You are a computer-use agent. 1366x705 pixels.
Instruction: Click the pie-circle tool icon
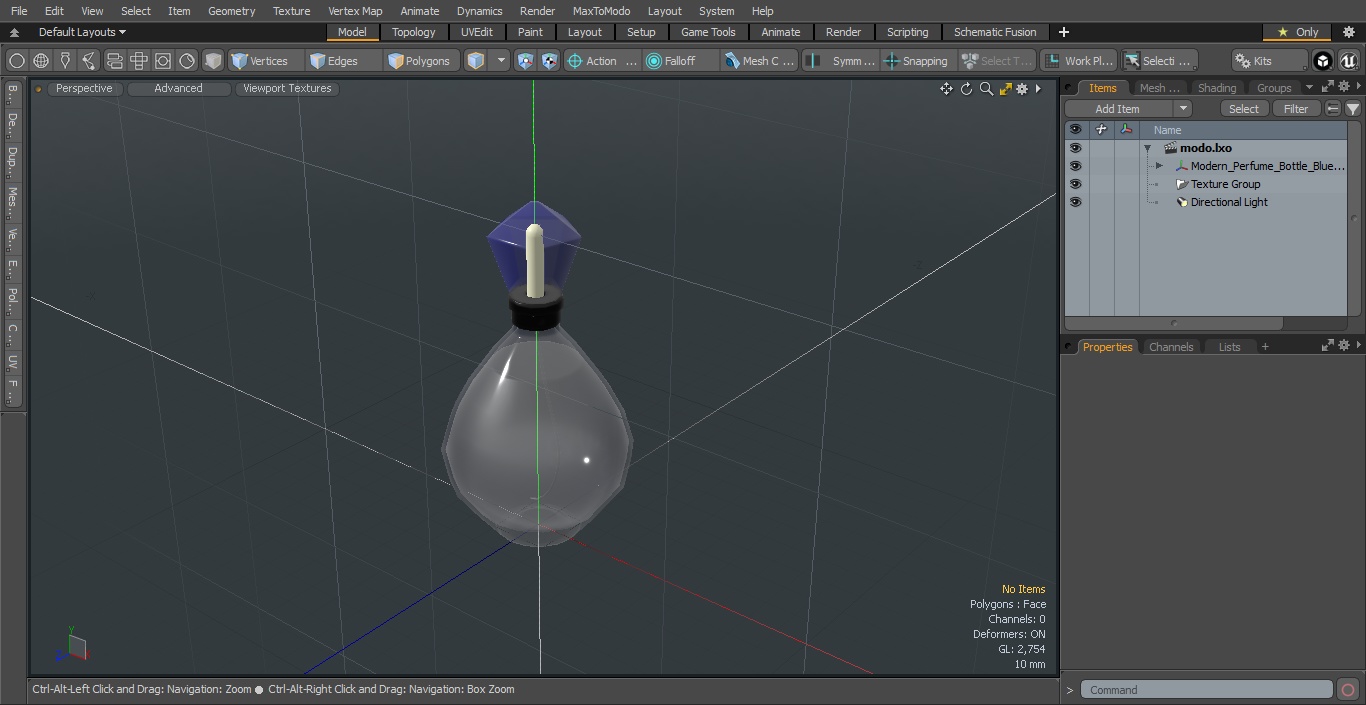(x=187, y=61)
